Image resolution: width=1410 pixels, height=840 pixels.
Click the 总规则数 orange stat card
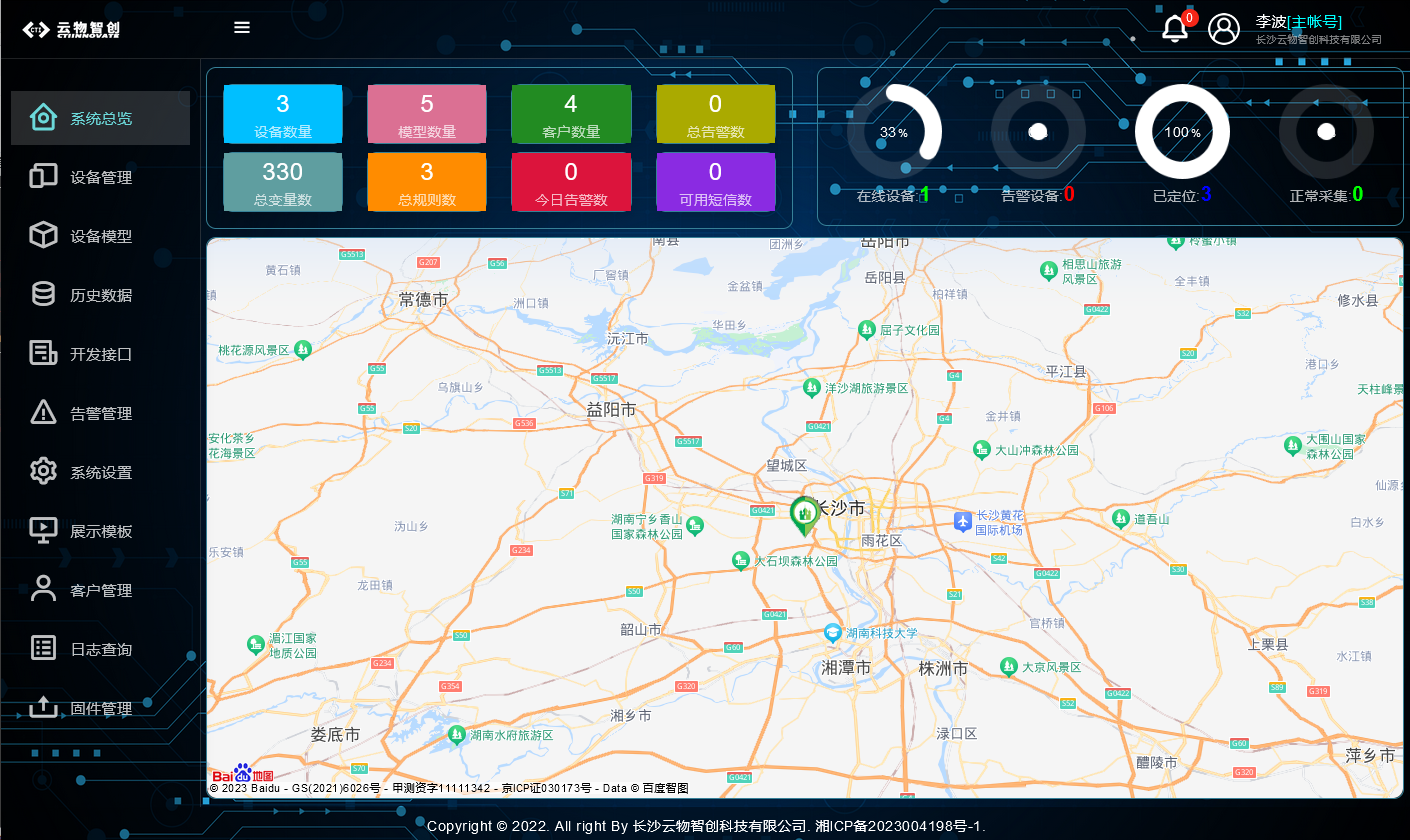click(x=427, y=182)
